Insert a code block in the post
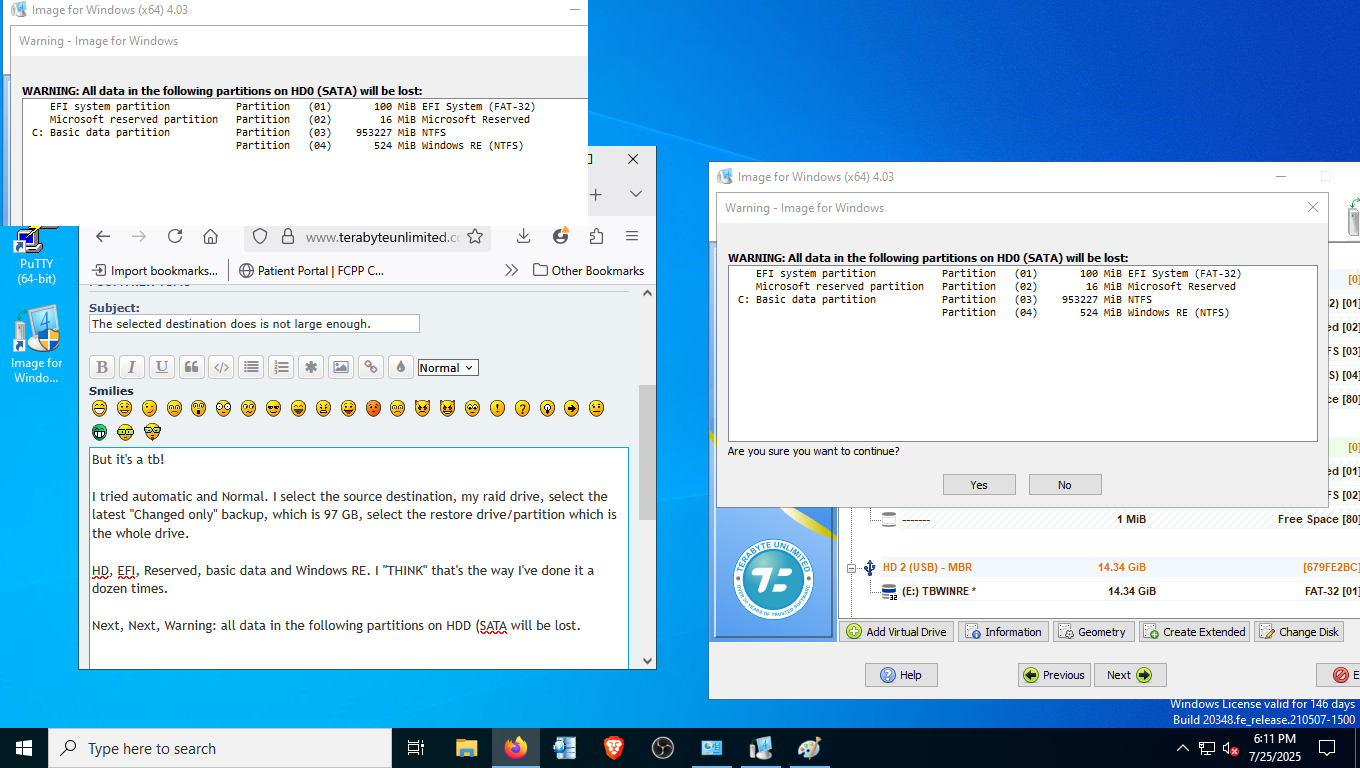This screenshot has height=768, width=1360. click(221, 367)
